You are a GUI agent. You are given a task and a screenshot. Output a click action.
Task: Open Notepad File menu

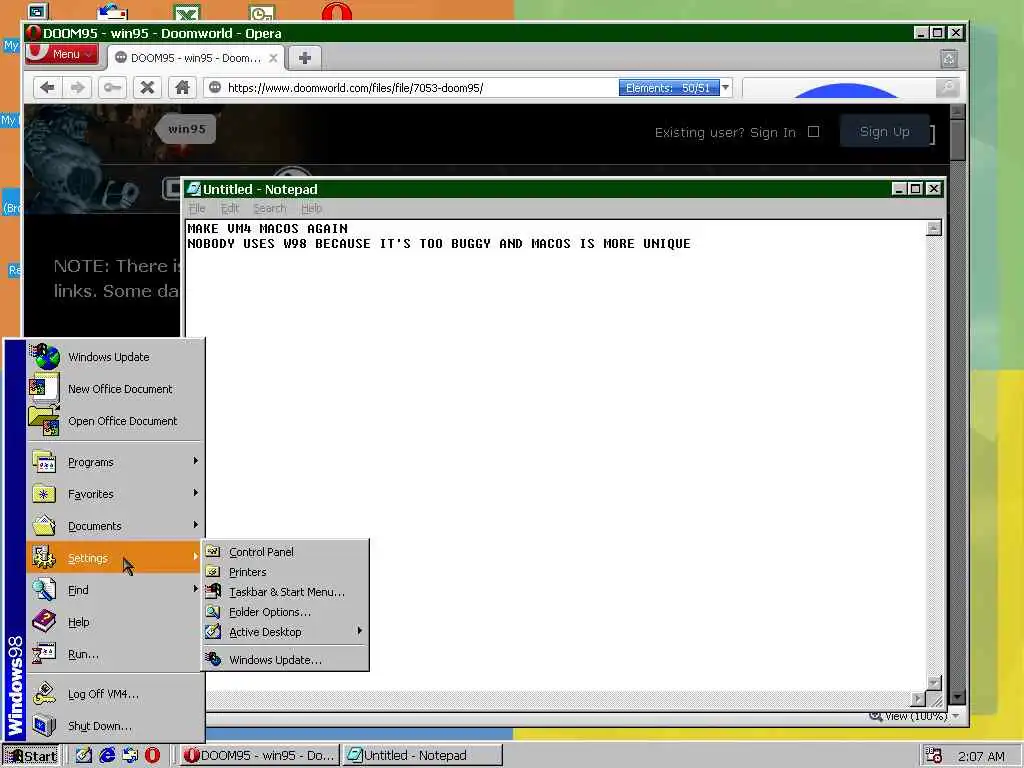(197, 208)
